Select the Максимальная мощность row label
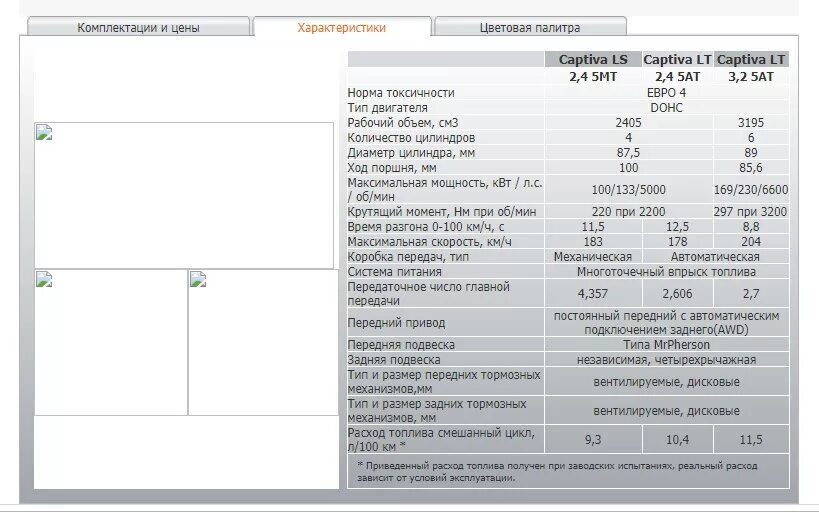This screenshot has width=819, height=517. tap(445, 190)
